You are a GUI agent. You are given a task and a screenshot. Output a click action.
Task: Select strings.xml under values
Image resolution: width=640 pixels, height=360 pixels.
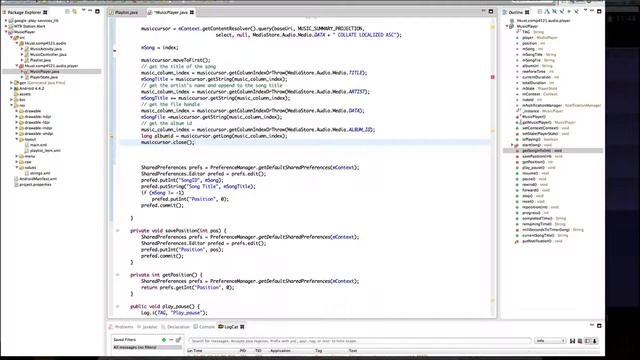tap(40, 173)
